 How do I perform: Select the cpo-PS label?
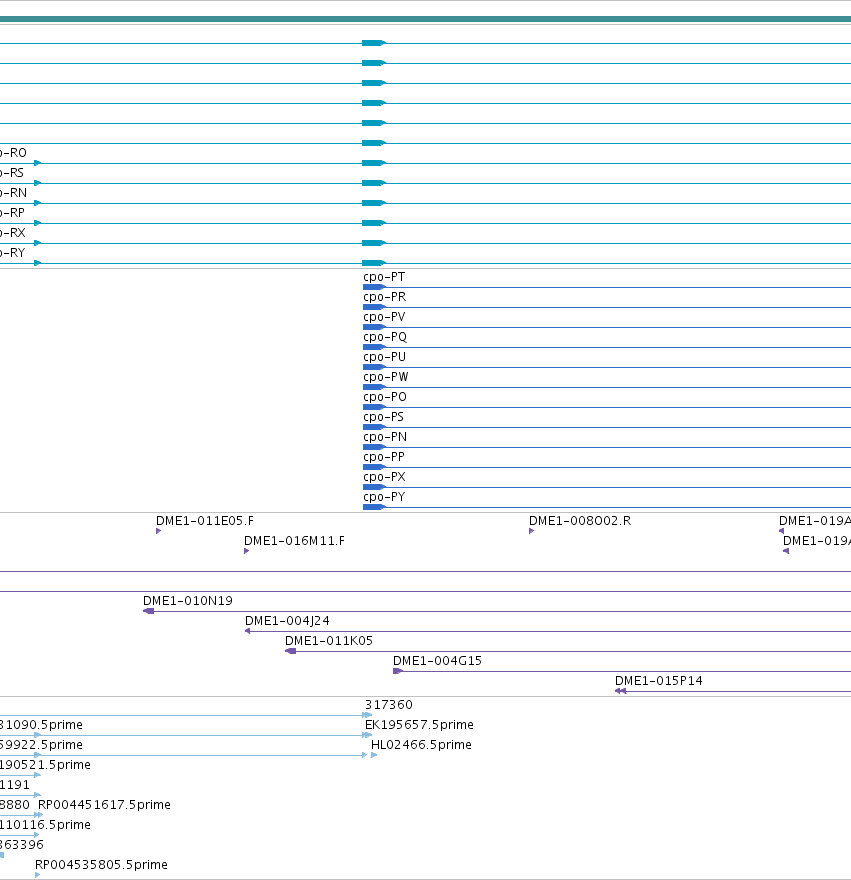coord(383,417)
